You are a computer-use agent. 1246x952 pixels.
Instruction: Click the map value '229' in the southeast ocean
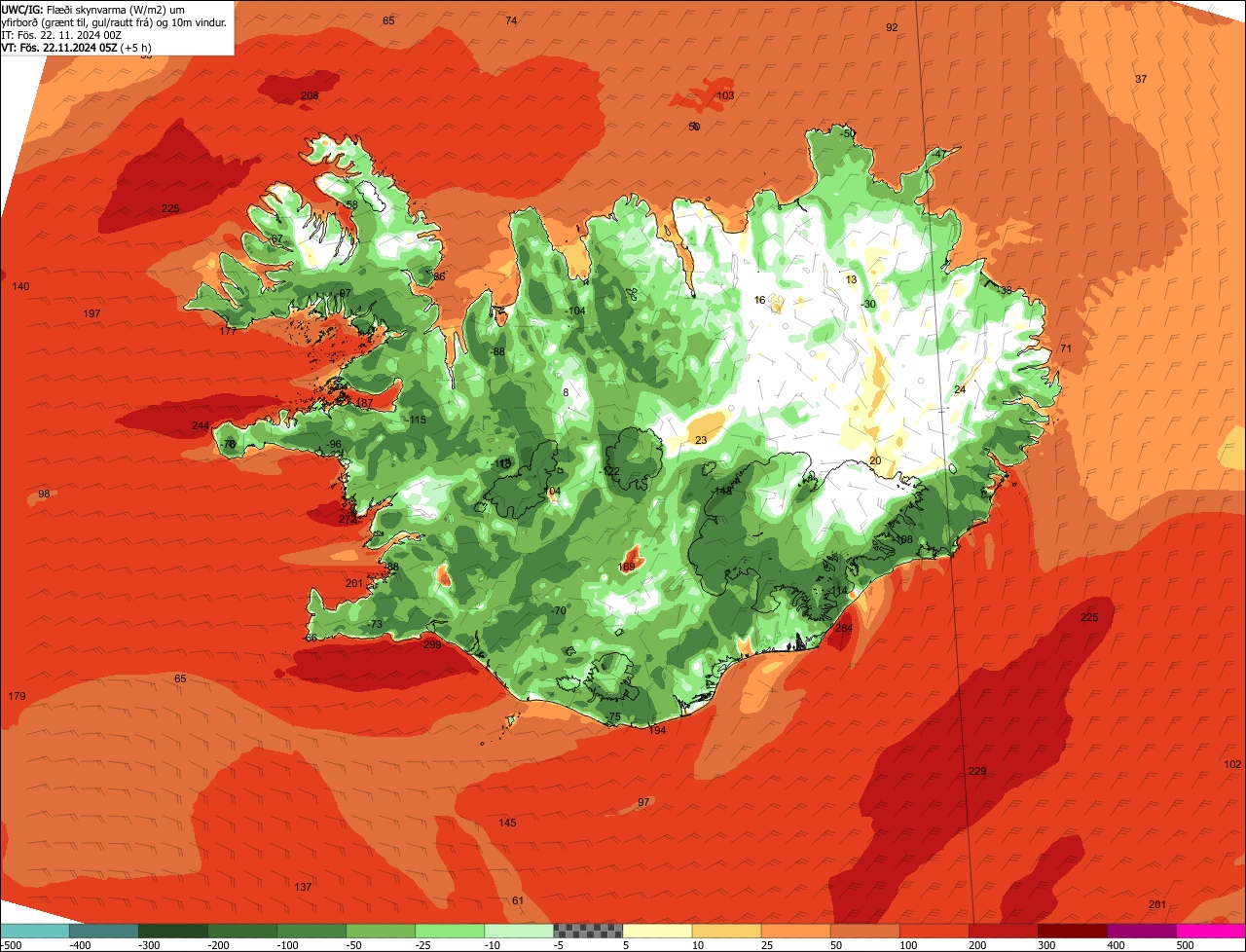click(977, 771)
